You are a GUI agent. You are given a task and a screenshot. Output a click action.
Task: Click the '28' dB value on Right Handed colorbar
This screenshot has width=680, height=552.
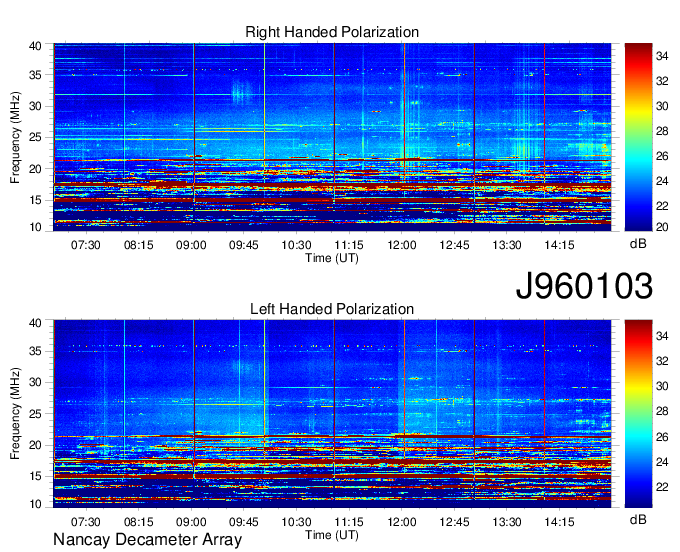pyautogui.click(x=662, y=131)
